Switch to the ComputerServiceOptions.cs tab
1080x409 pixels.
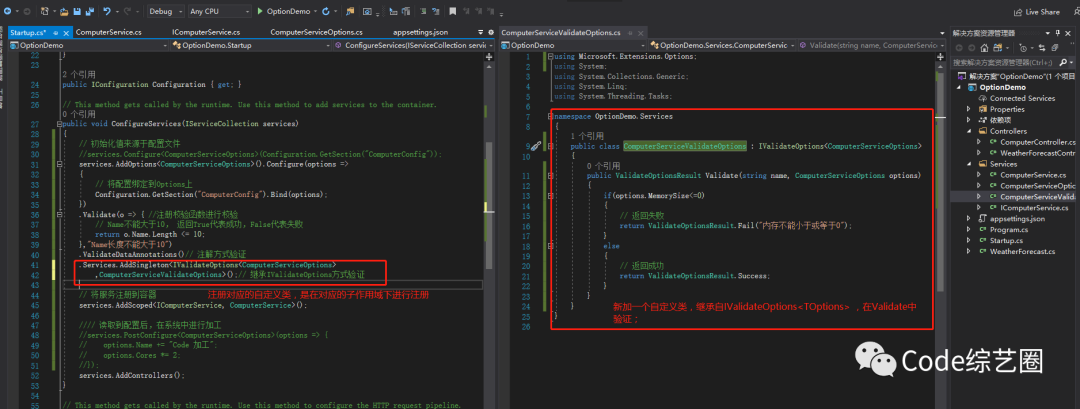[316, 32]
